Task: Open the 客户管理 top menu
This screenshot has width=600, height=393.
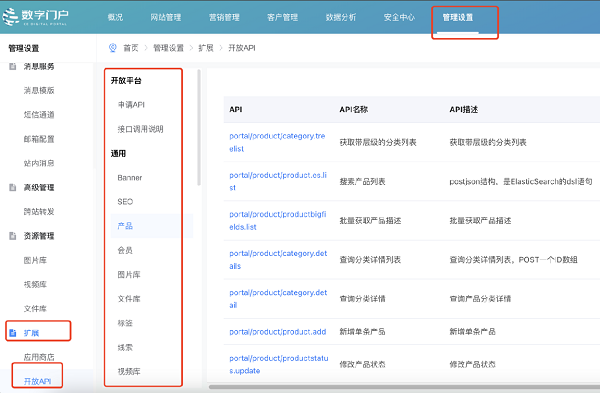Action: click(x=282, y=17)
